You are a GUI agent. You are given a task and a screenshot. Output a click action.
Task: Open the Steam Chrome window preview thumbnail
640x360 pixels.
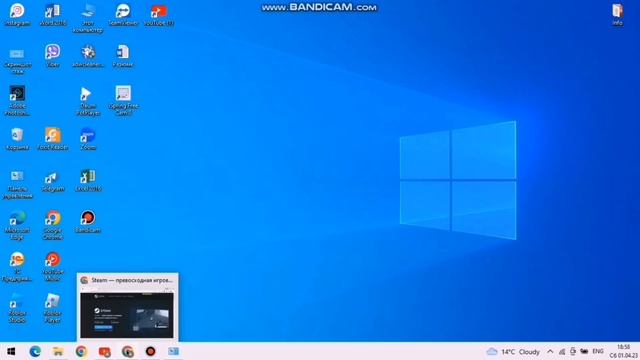[x=127, y=315]
